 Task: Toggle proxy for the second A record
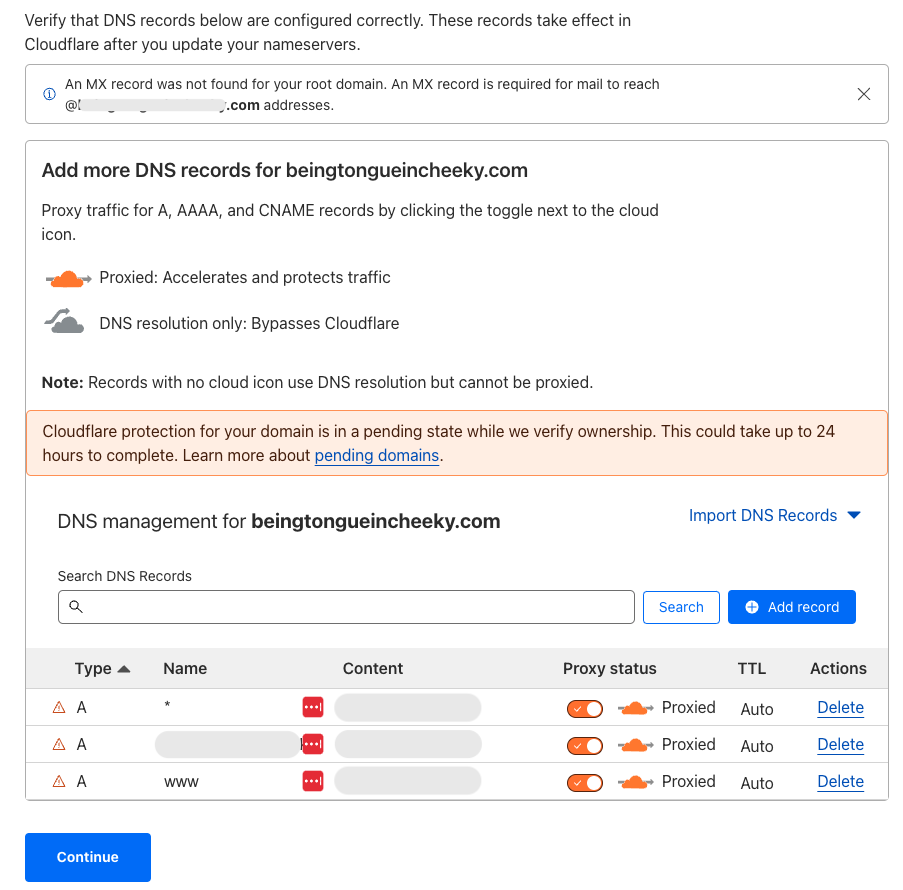point(585,746)
